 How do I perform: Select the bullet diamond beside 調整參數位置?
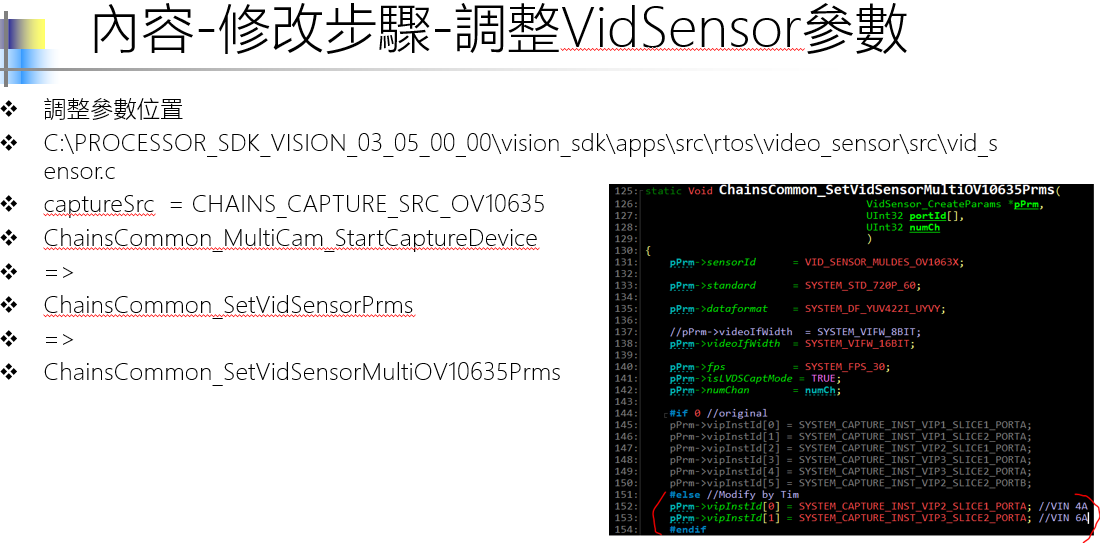[x=9, y=108]
